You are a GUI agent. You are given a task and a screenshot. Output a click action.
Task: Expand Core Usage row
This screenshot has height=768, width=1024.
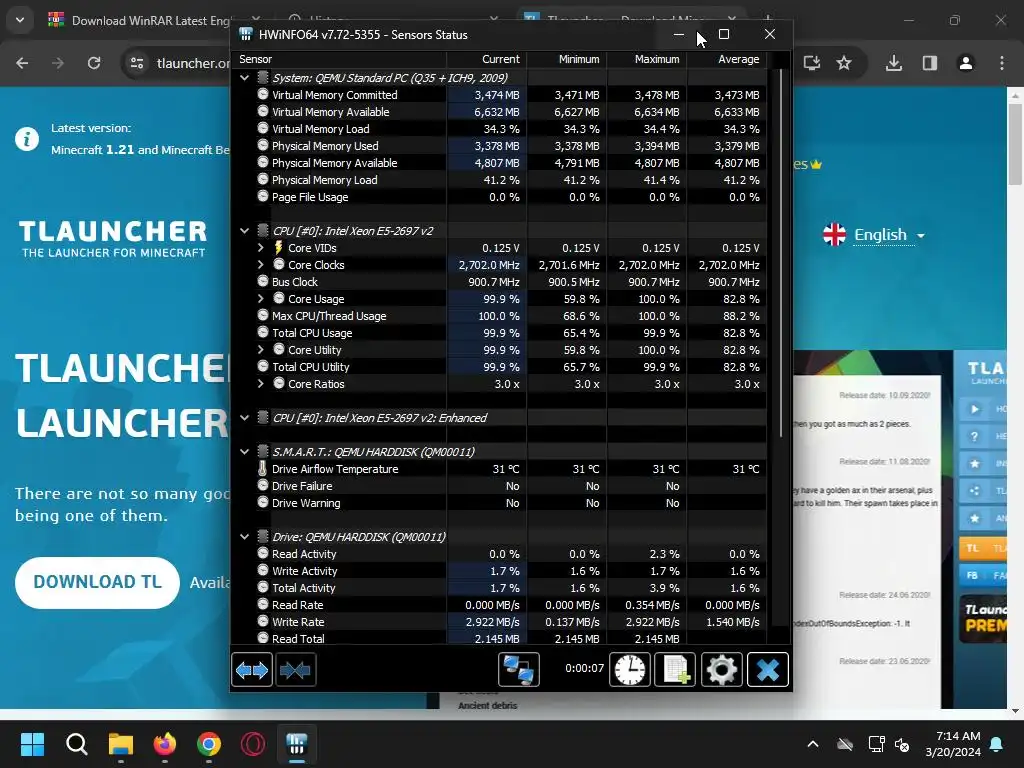coord(261,298)
